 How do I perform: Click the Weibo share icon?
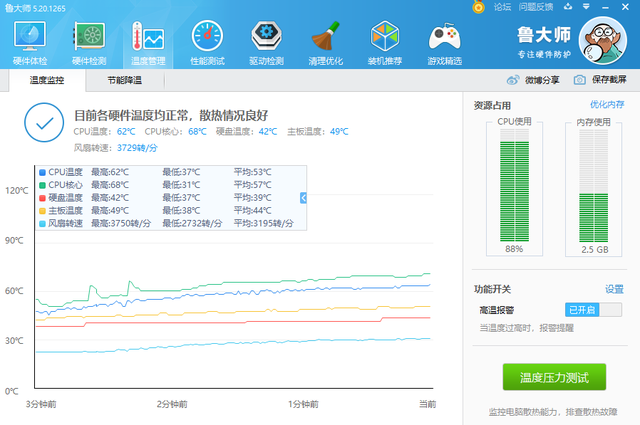click(x=513, y=80)
